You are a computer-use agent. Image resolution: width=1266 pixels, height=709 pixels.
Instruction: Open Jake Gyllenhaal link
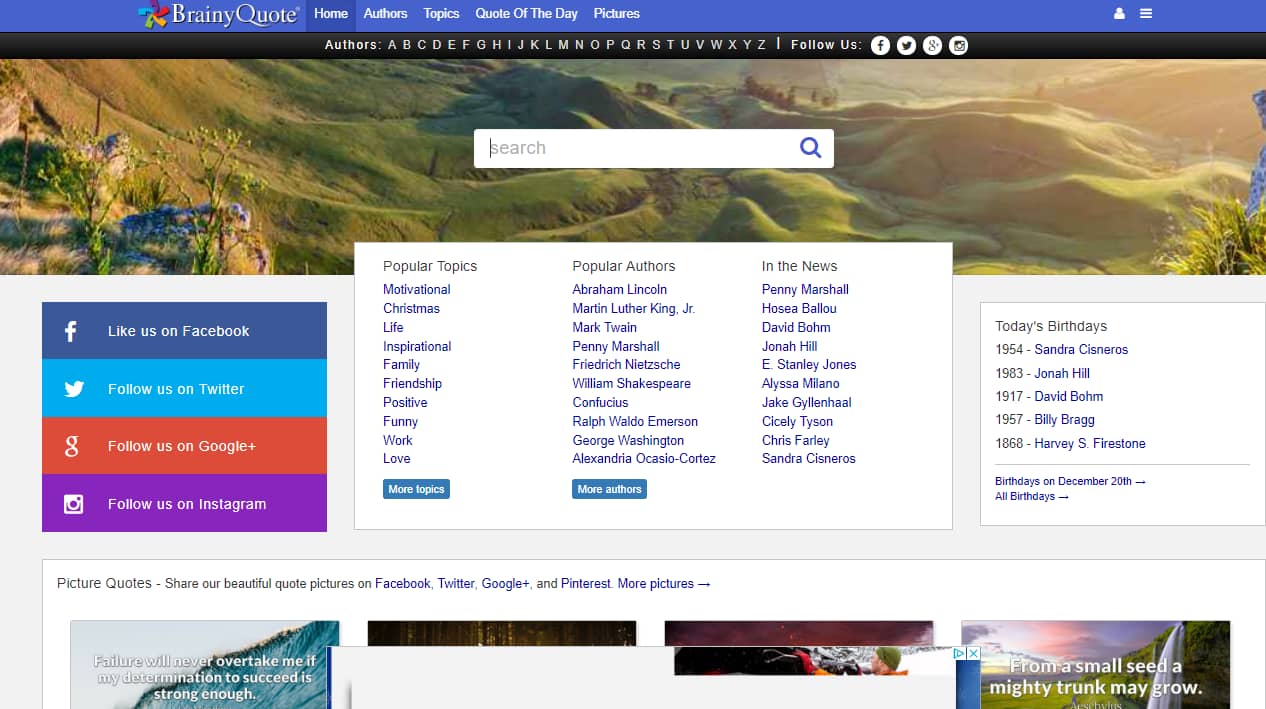(x=808, y=402)
